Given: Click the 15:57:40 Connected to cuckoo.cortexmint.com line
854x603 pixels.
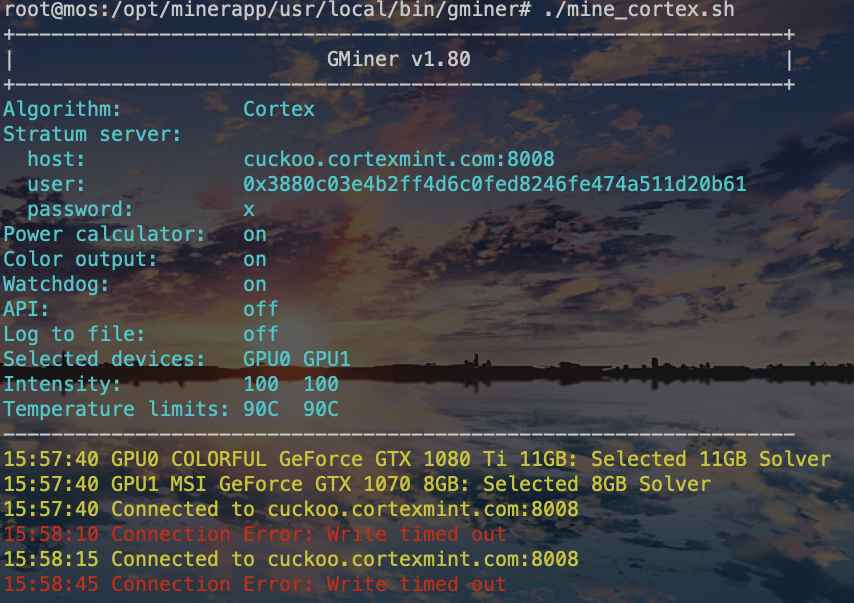Looking at the screenshot, I should click(291, 509).
